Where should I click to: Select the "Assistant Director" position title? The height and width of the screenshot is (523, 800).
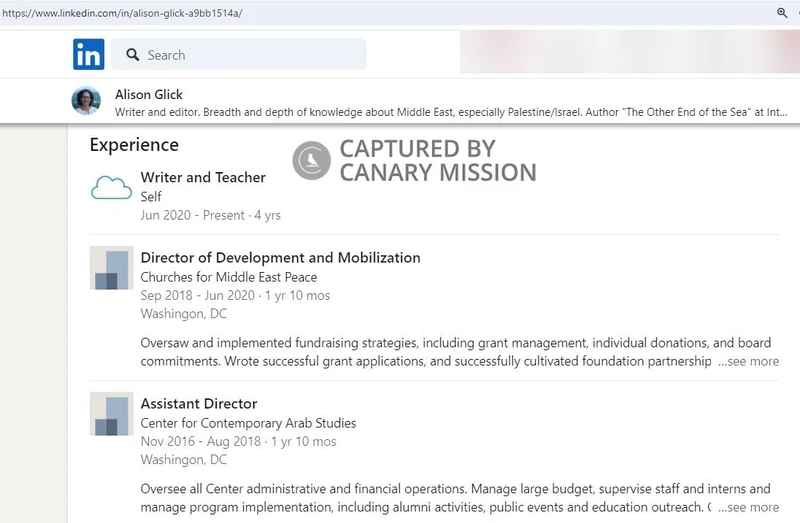coord(199,403)
